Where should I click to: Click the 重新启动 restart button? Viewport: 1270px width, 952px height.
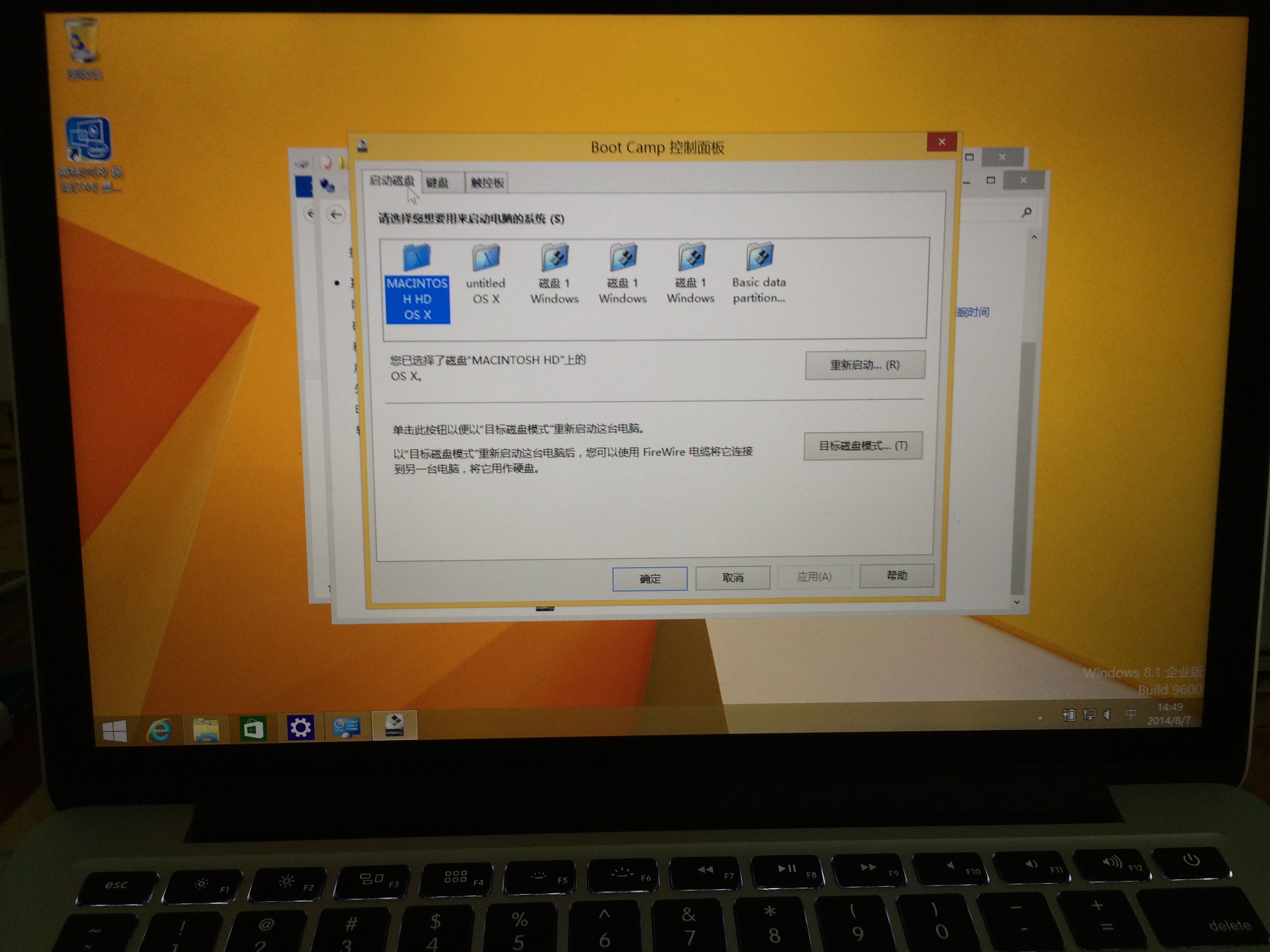[865, 365]
